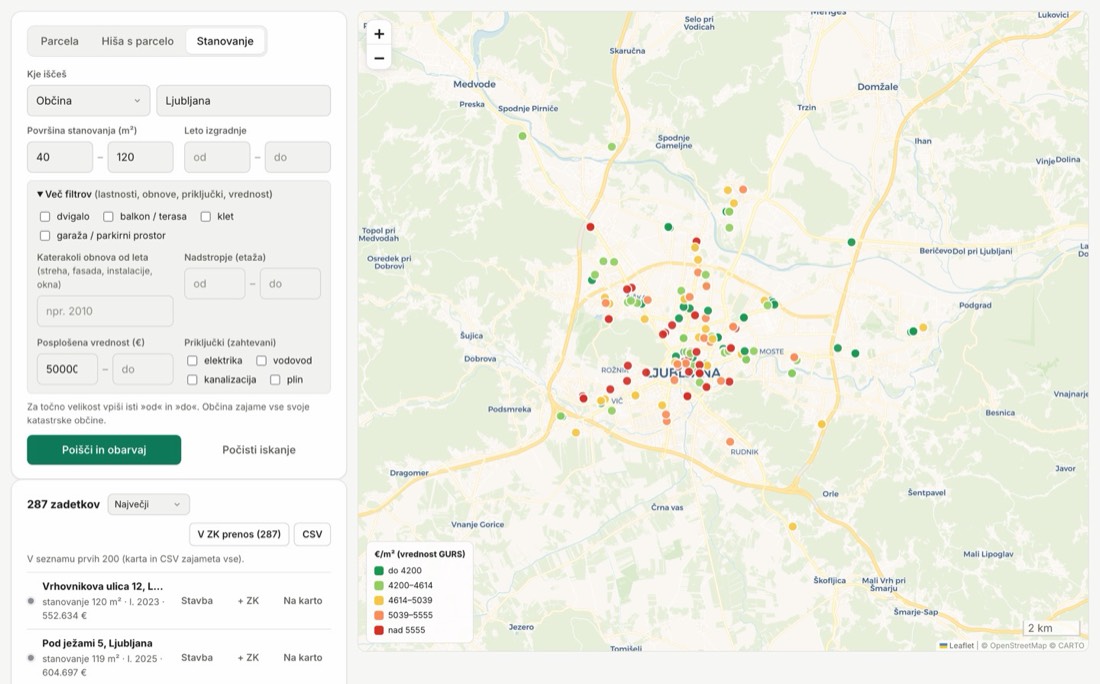This screenshot has height=684, width=1100.
Task: Open Stavba for Vrhovnikova ulica 12
Action: pyautogui.click(x=196, y=601)
